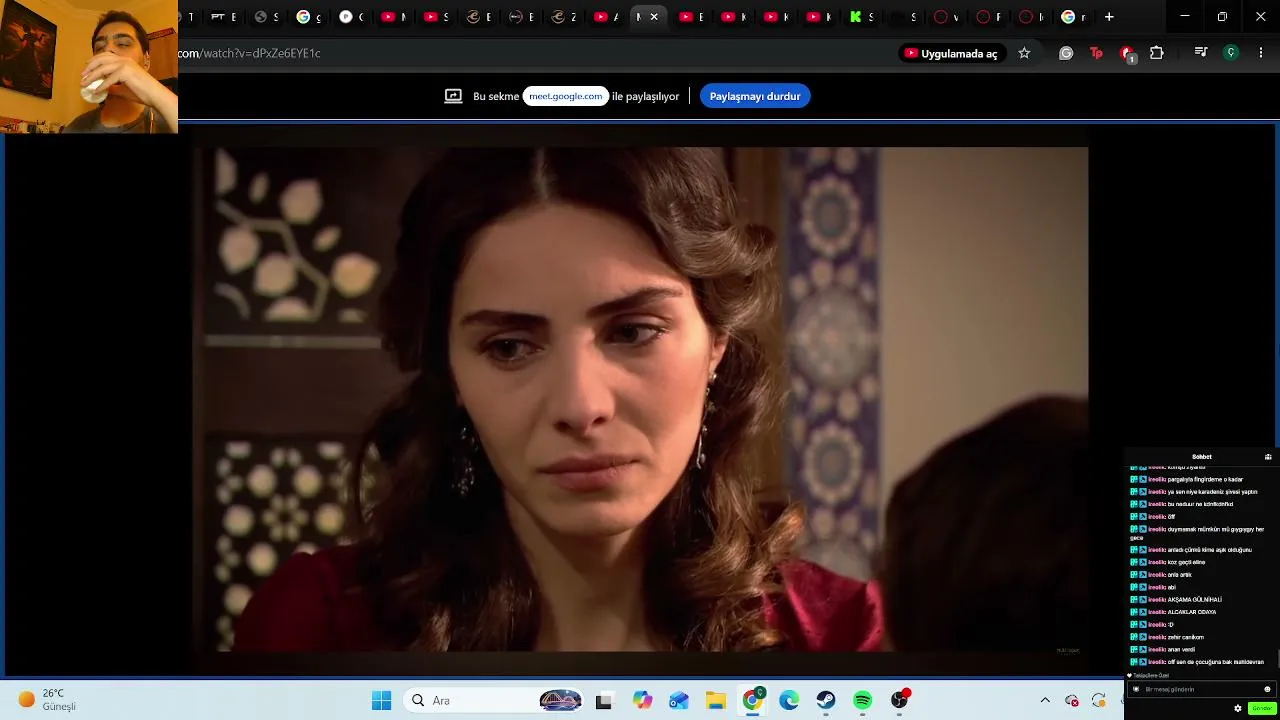Click the sync tray icon with orange dot
This screenshot has height=720, width=1280.
point(1099,701)
